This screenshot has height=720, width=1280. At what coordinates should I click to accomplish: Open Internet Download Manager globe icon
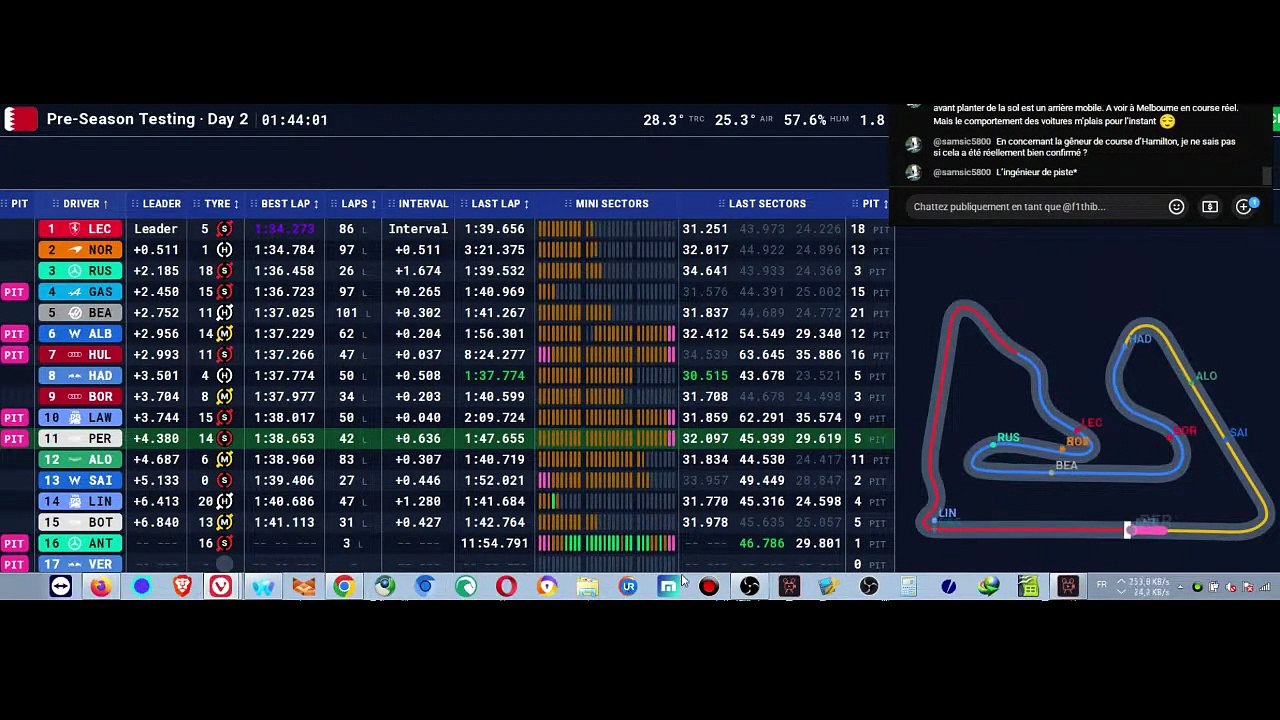point(988,586)
